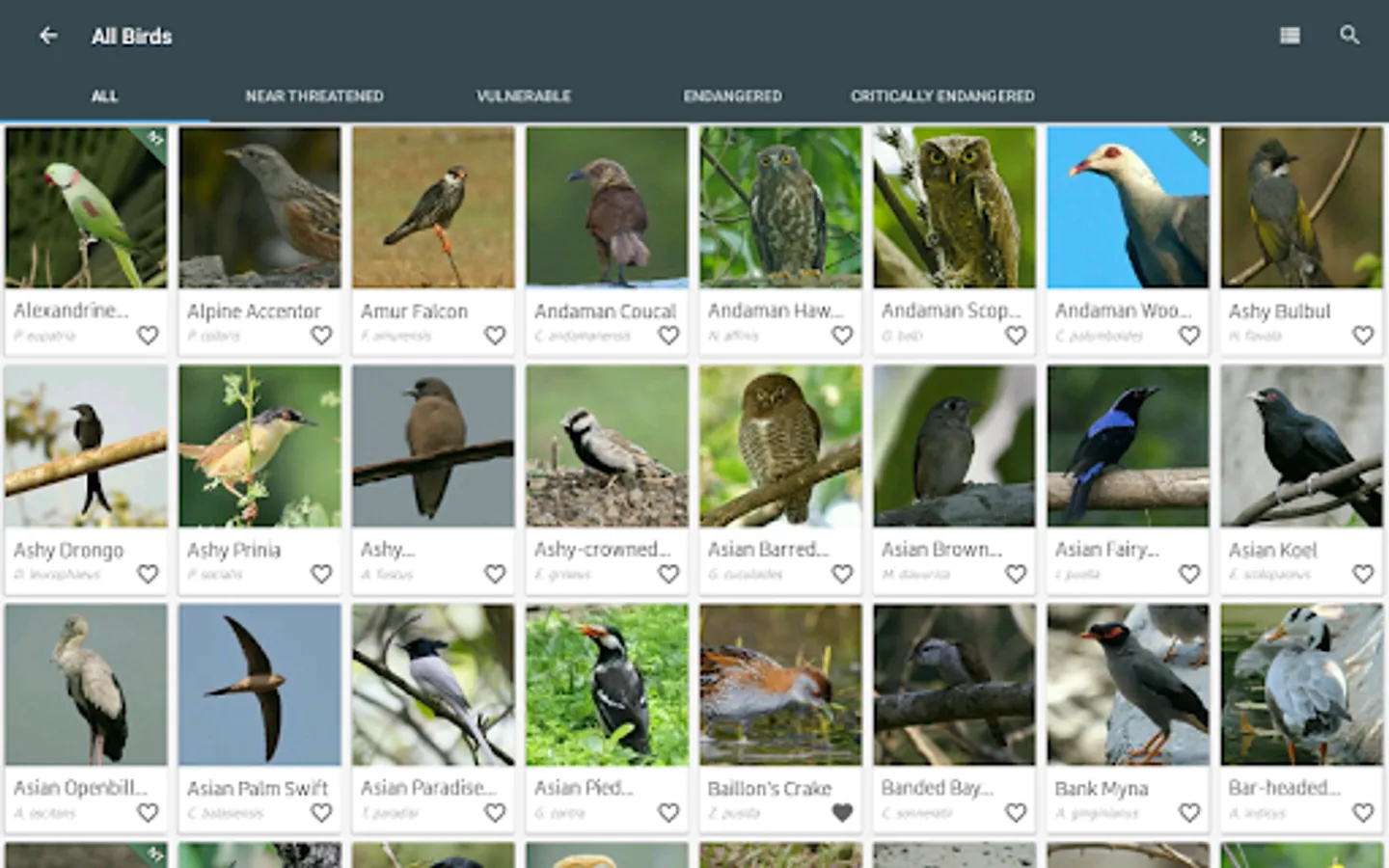The height and width of the screenshot is (868, 1389).
Task: Open Asian Palm Swift photo
Action: tap(259, 685)
